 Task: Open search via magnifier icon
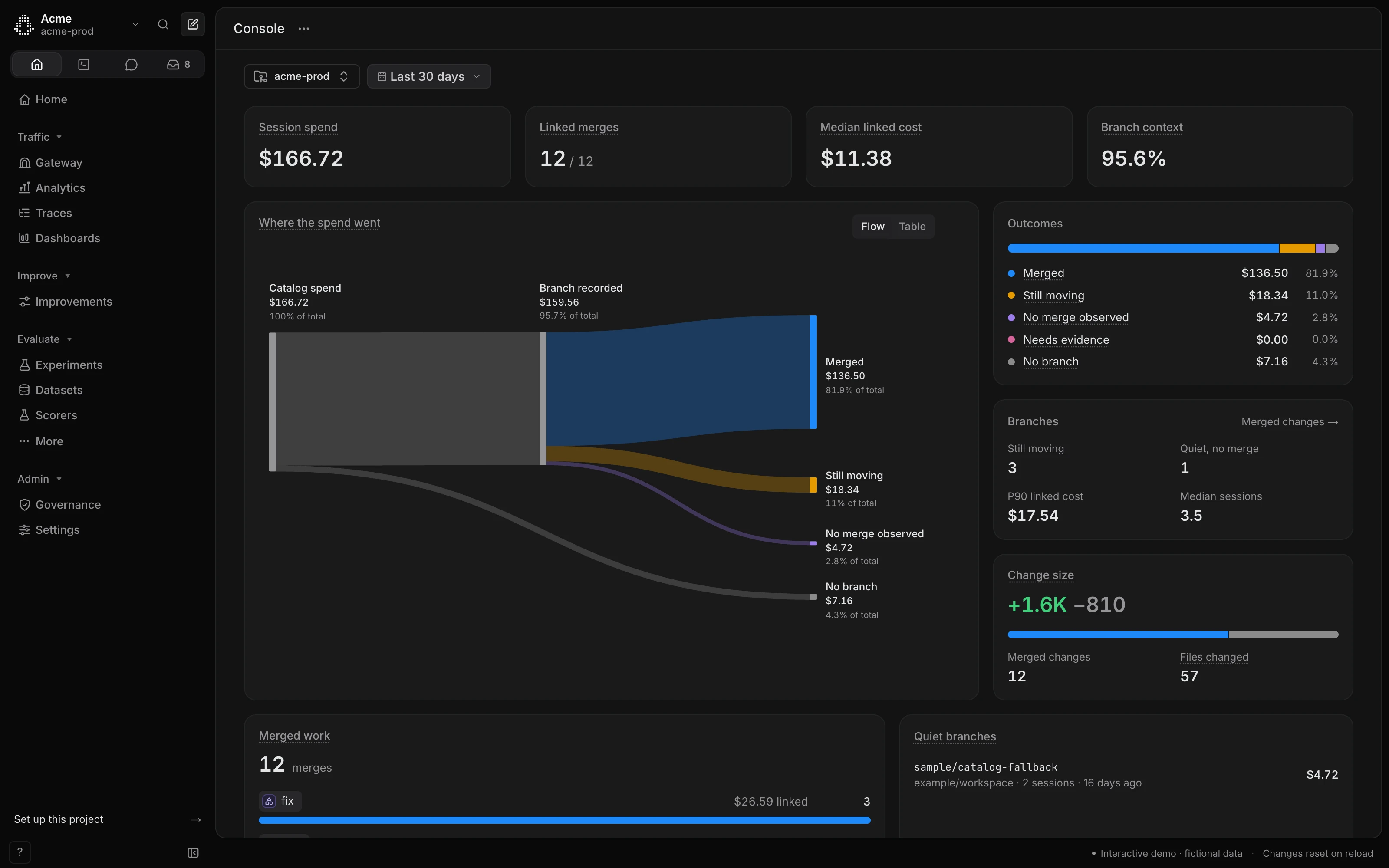tap(163, 24)
